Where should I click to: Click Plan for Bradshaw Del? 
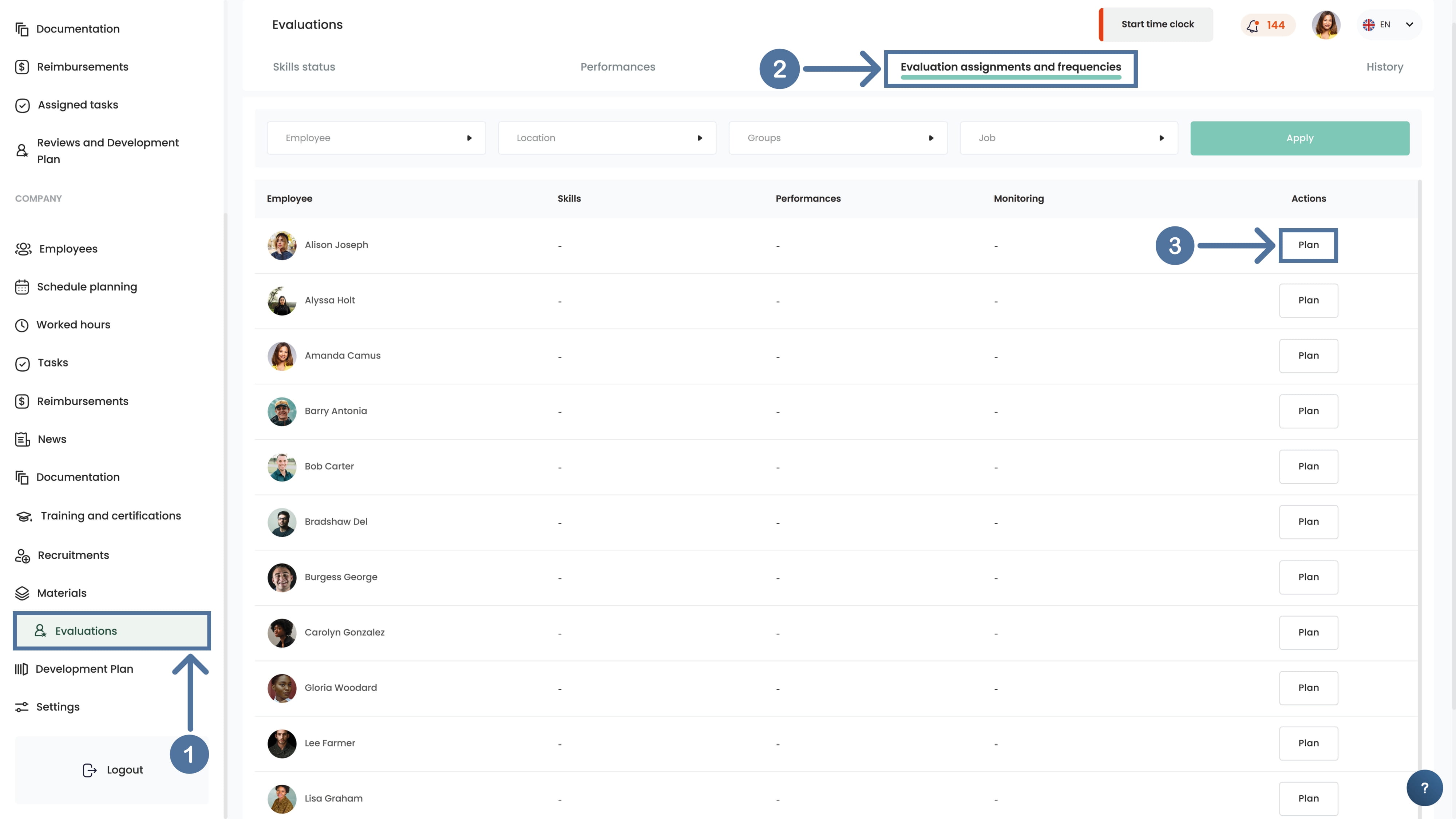[x=1308, y=522]
